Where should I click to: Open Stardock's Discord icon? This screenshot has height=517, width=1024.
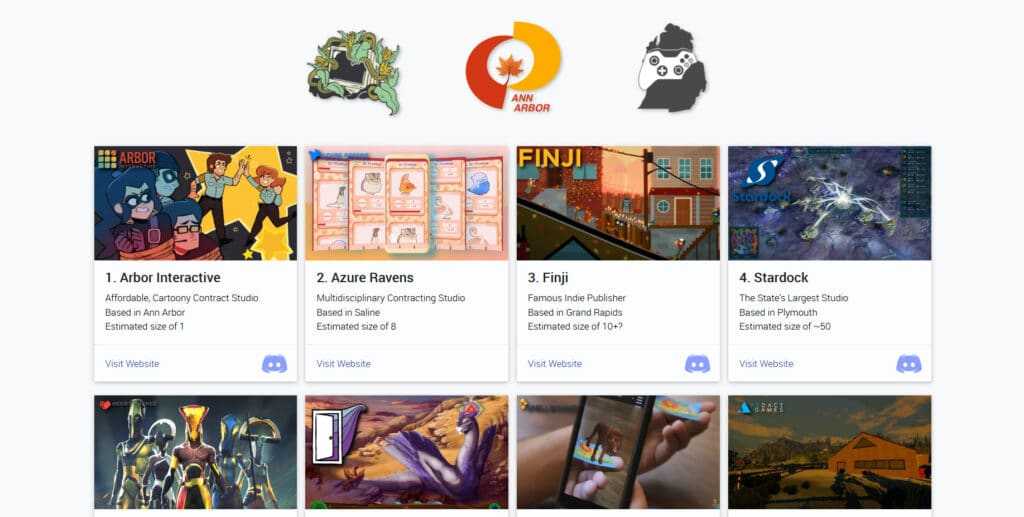[x=908, y=364]
